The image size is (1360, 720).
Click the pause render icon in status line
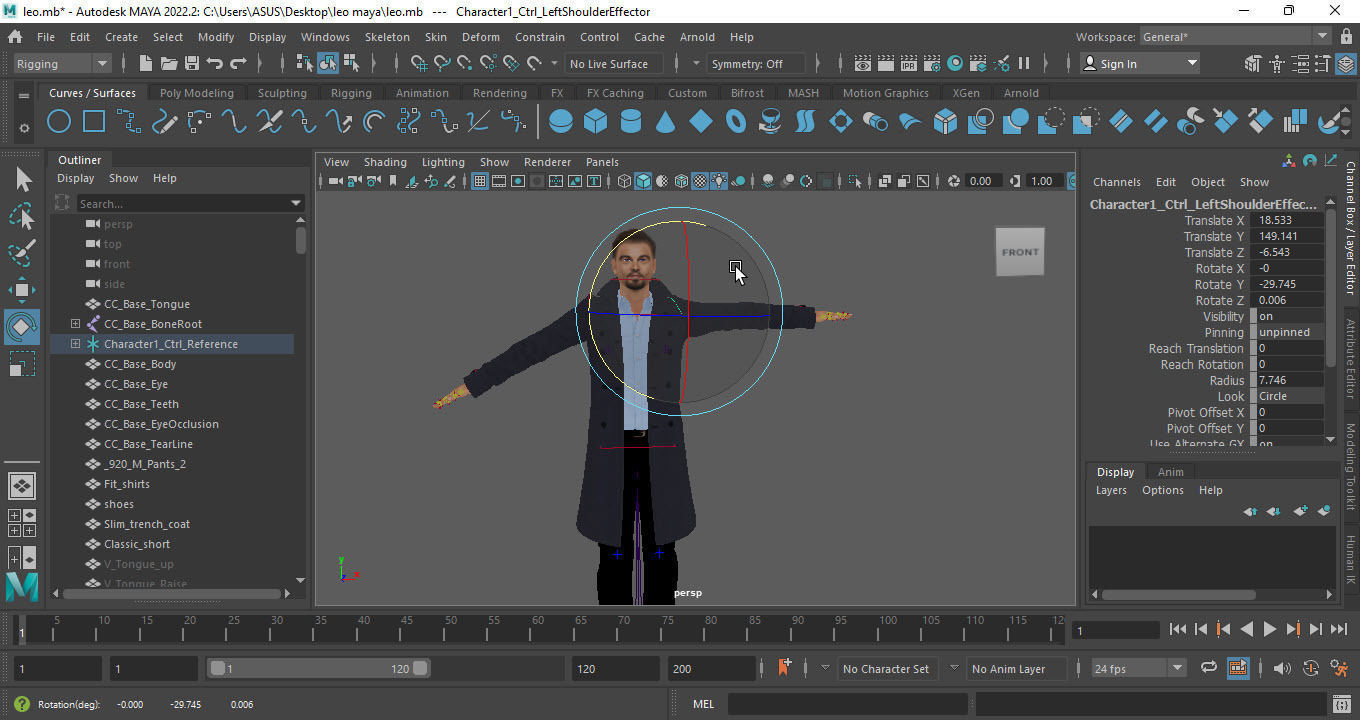point(1024,64)
